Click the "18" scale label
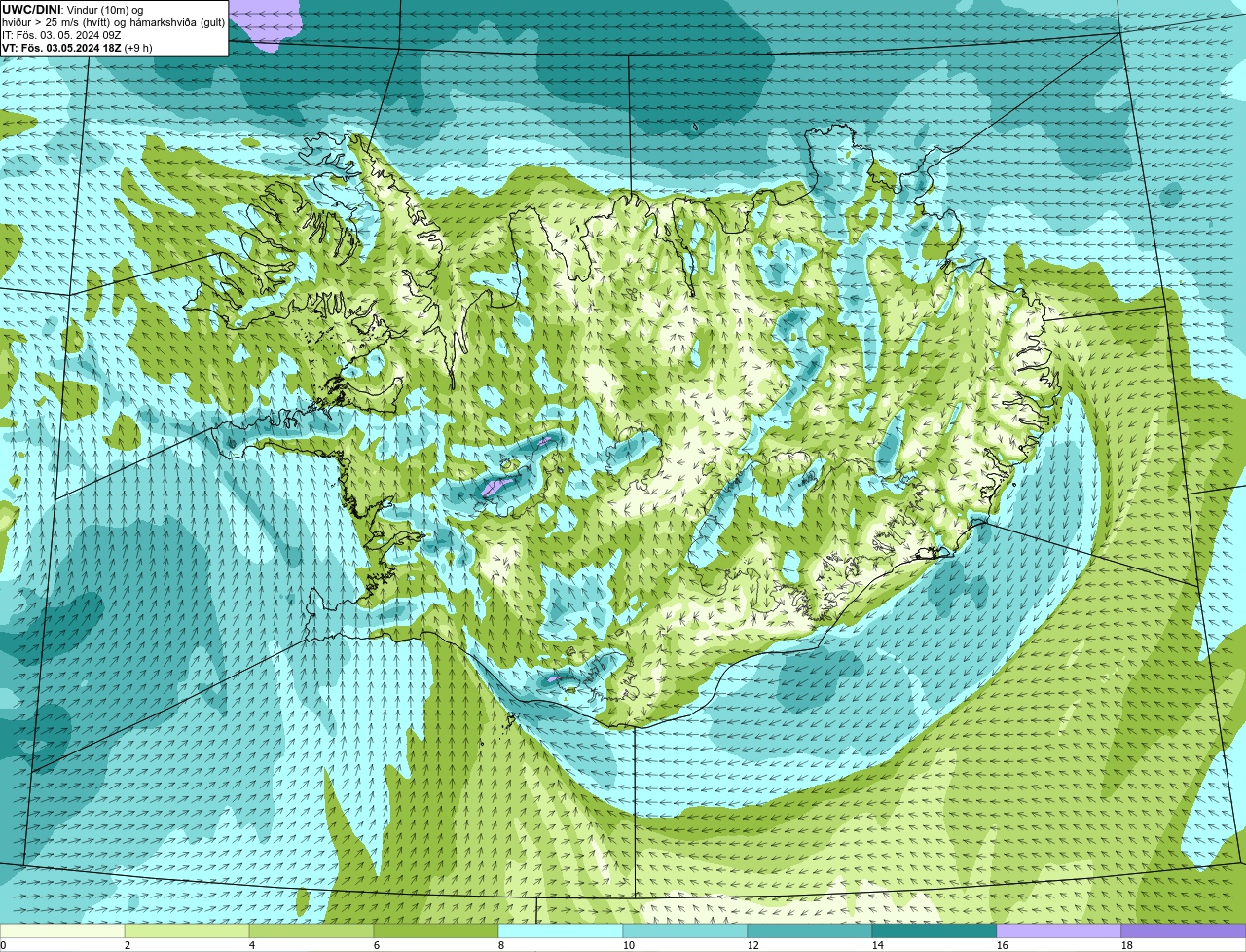 (x=1127, y=945)
